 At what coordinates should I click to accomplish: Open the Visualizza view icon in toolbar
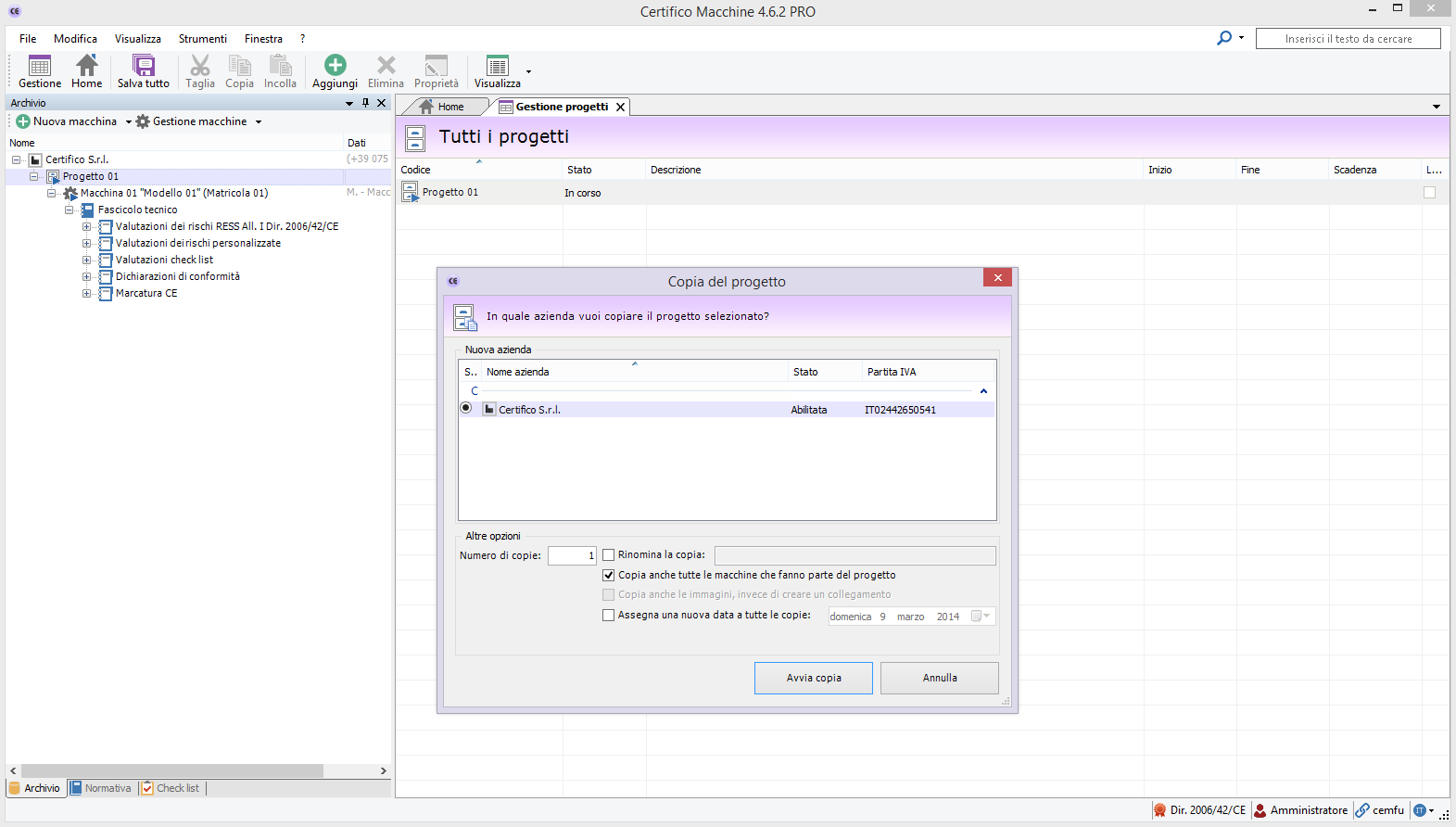pos(498,66)
